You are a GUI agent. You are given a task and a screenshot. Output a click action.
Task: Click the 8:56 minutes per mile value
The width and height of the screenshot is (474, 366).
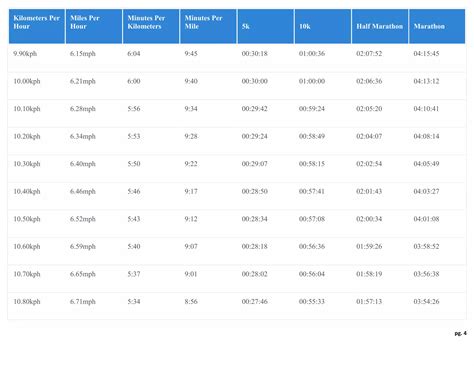(x=191, y=302)
